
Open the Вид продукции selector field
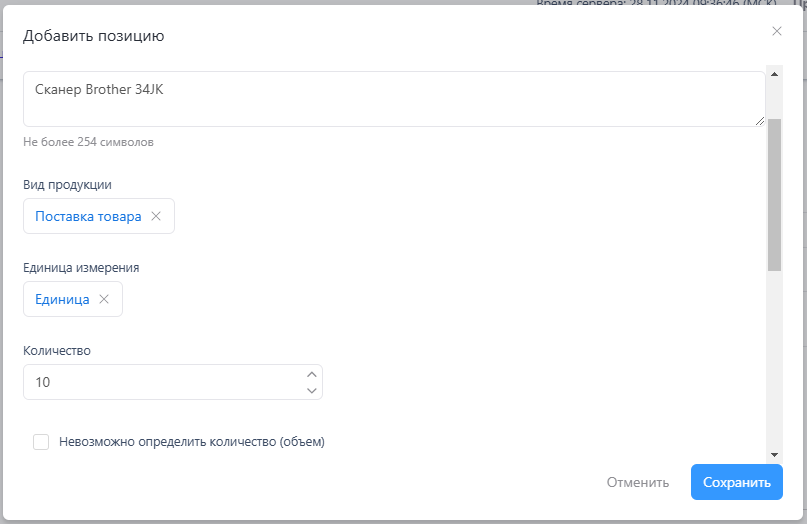coord(88,216)
